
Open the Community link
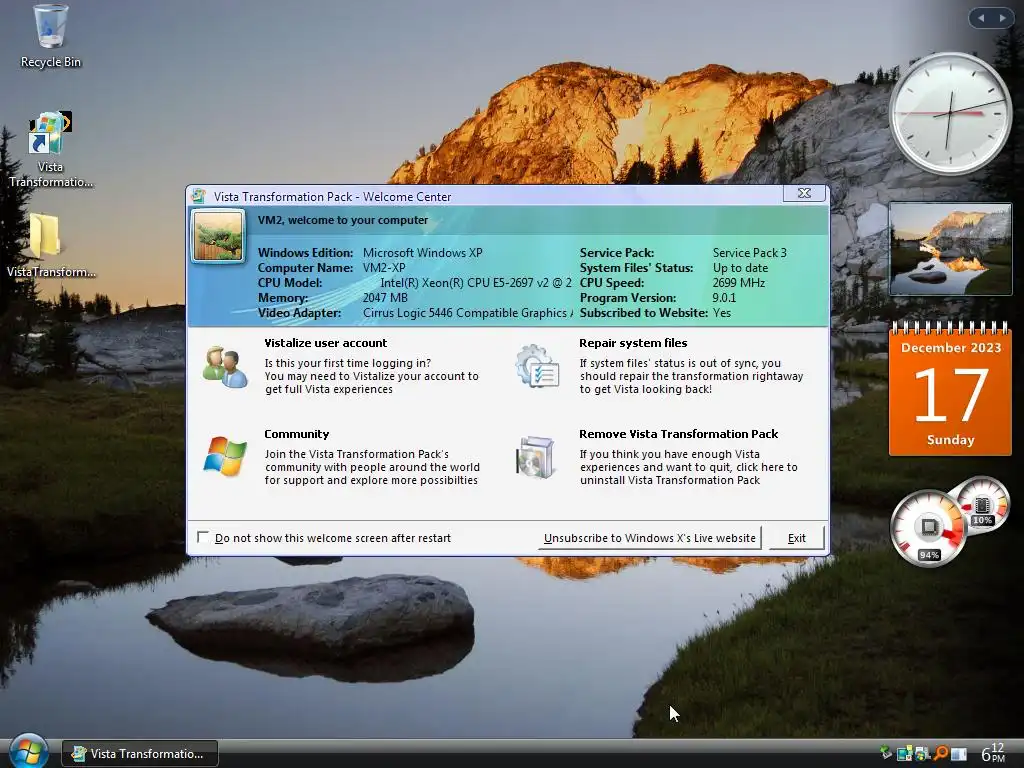point(296,434)
